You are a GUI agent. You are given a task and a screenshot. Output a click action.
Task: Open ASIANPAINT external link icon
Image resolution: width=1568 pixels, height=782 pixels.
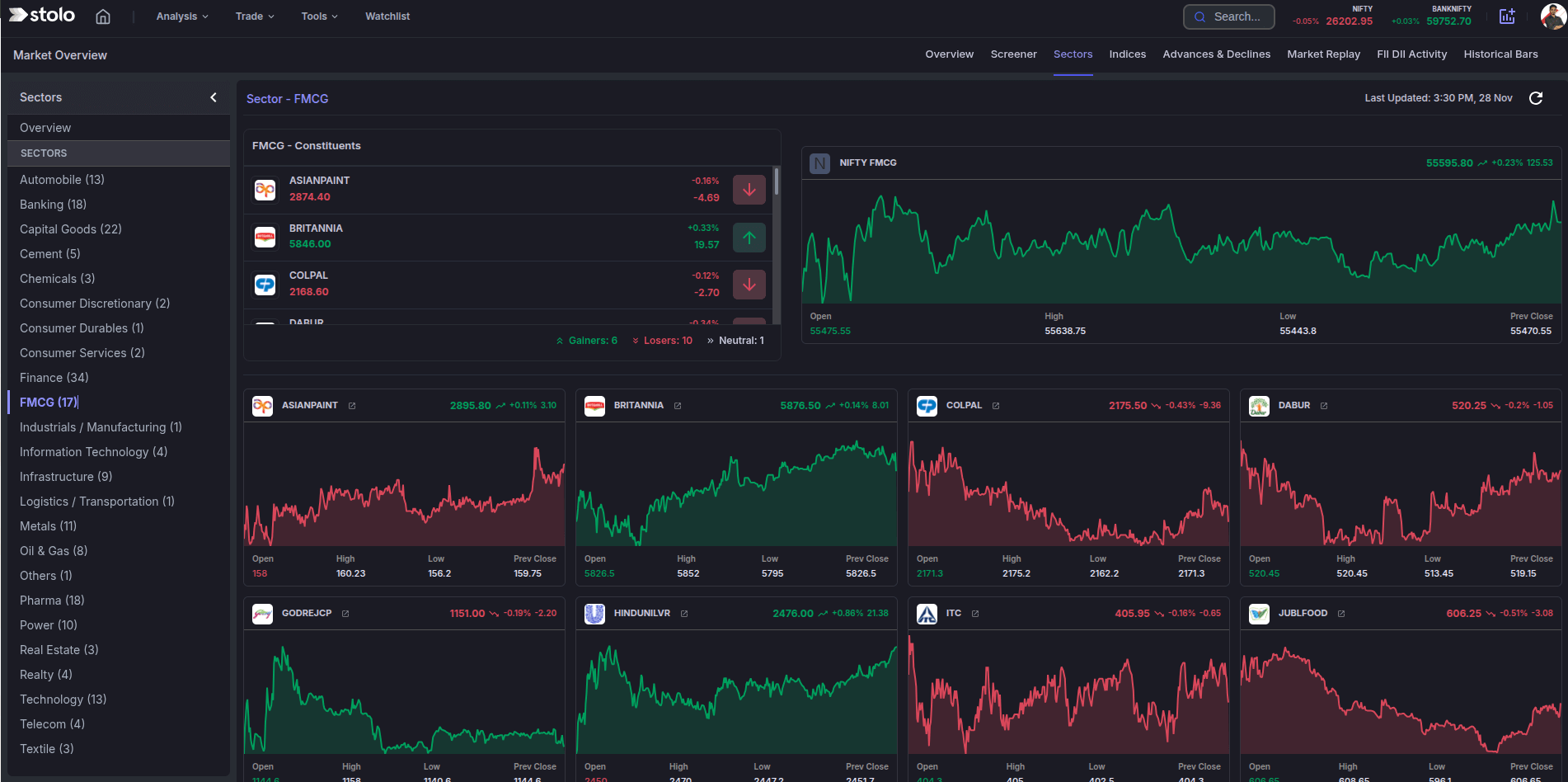352,405
